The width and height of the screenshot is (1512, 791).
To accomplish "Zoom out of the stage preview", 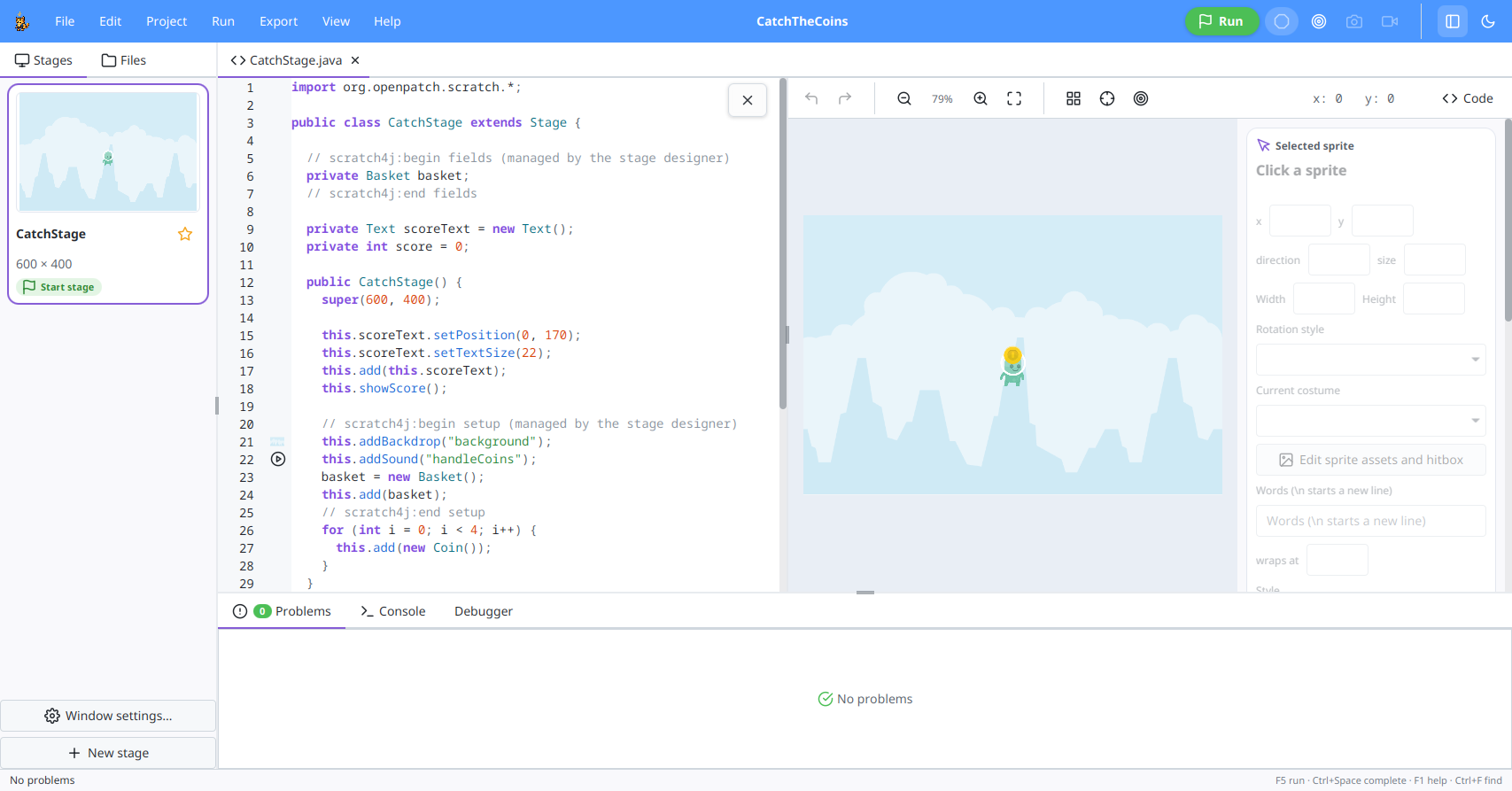I will point(904,98).
